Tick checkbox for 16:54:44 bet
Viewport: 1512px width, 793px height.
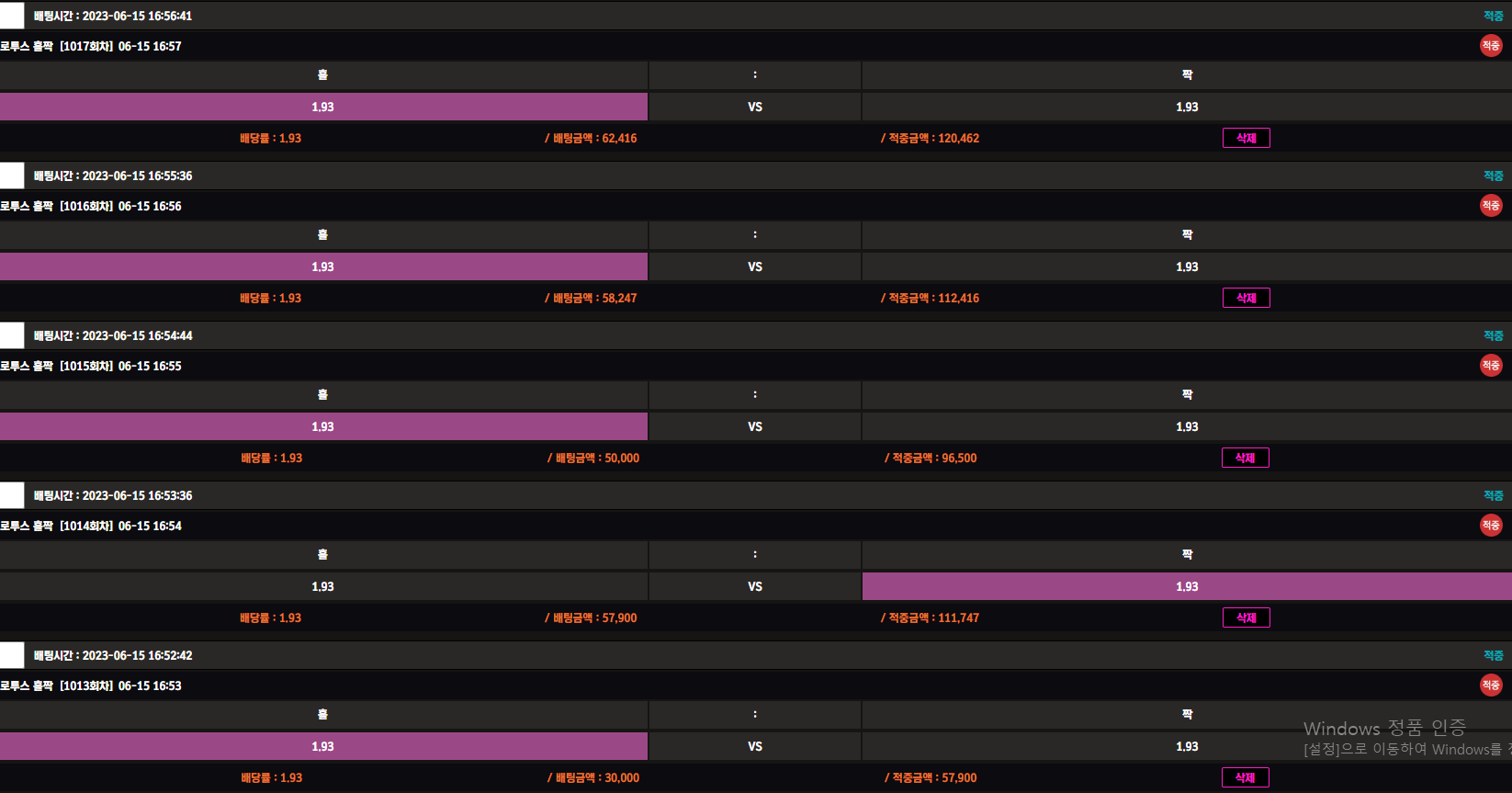[12, 335]
